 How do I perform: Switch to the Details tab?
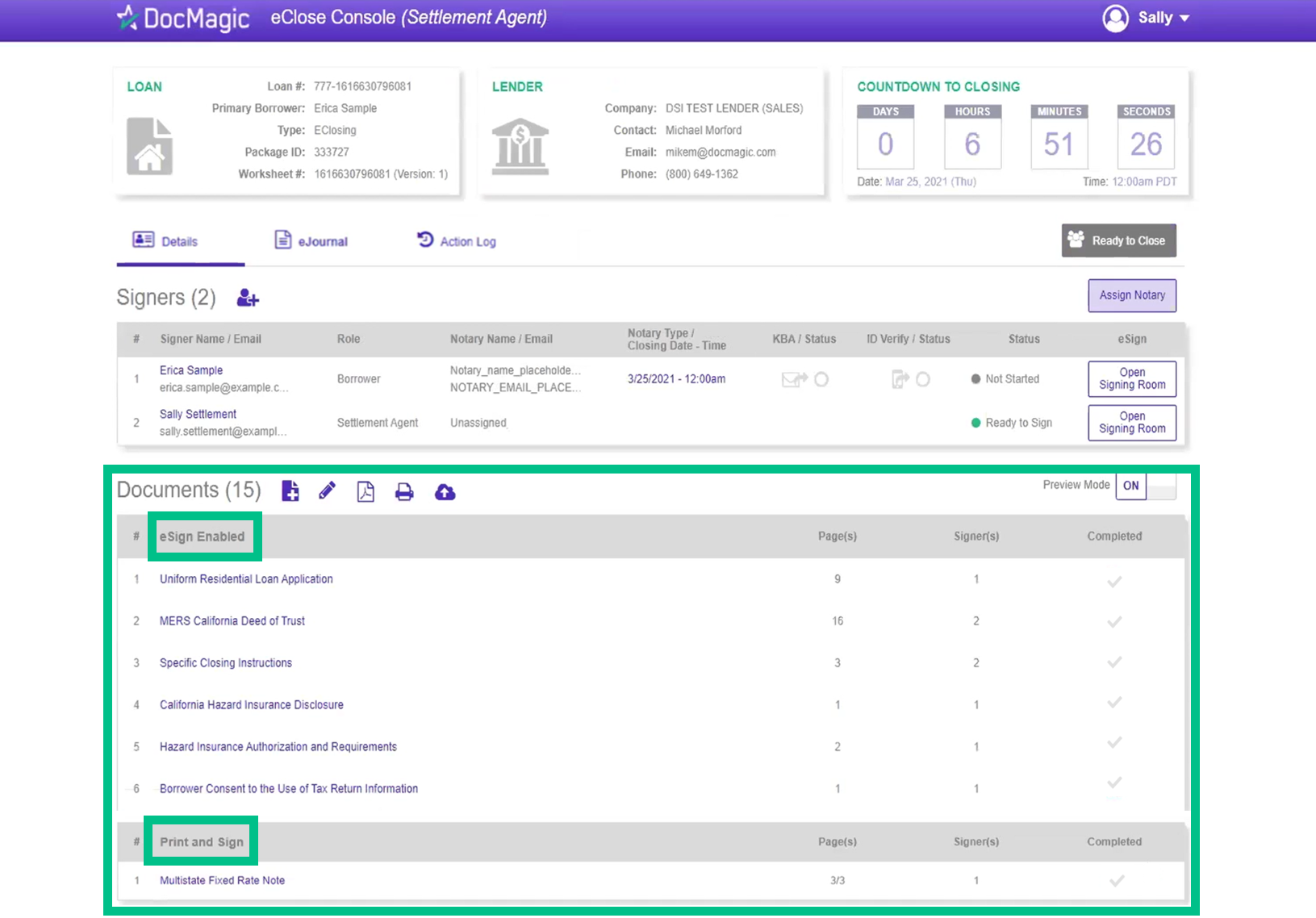165,240
